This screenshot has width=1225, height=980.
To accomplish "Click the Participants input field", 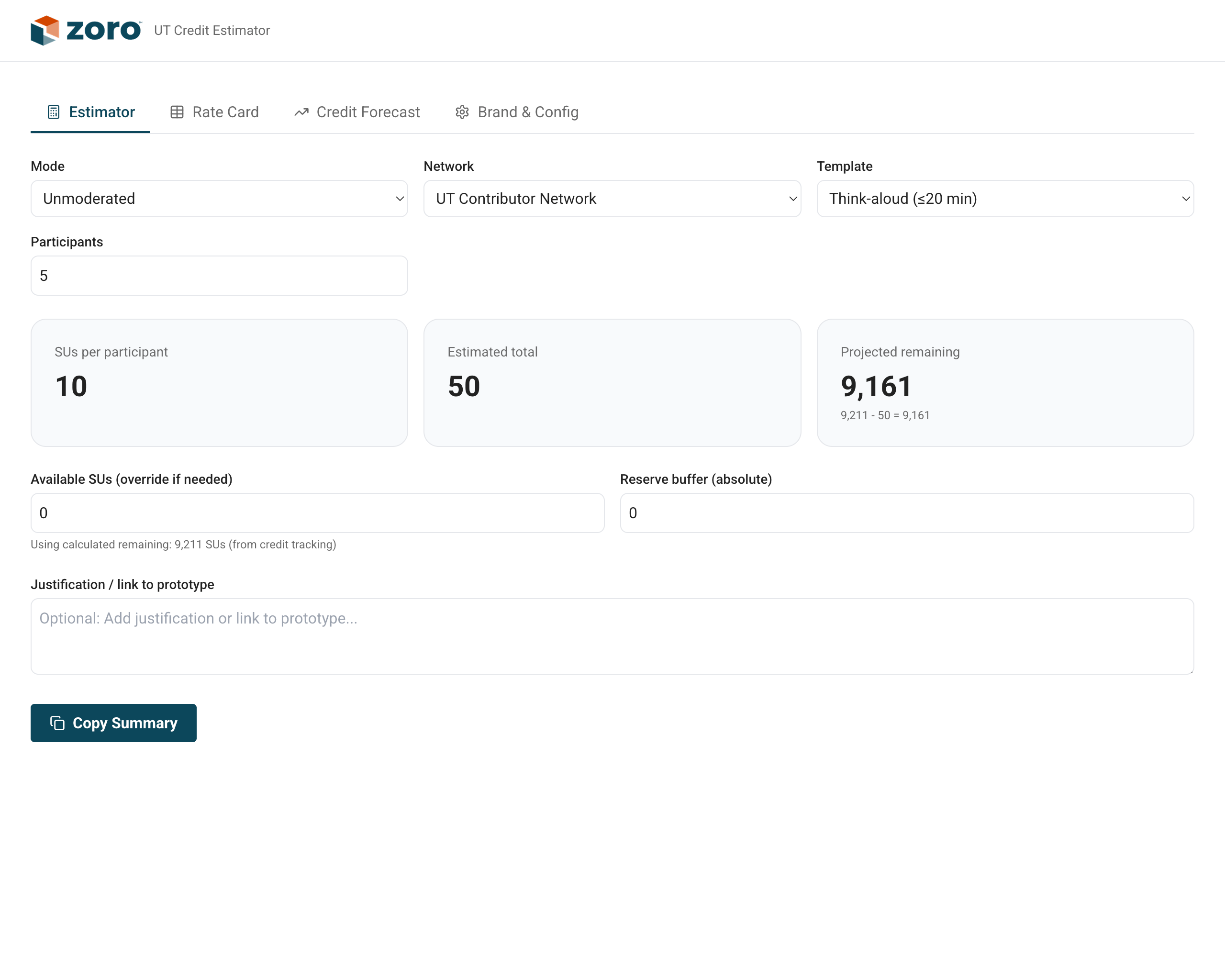I will click(219, 275).
